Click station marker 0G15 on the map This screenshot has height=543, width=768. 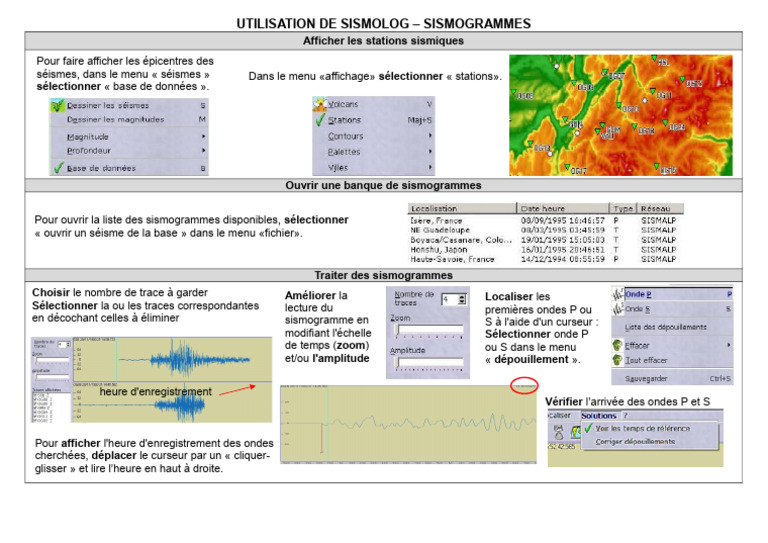coord(657,166)
